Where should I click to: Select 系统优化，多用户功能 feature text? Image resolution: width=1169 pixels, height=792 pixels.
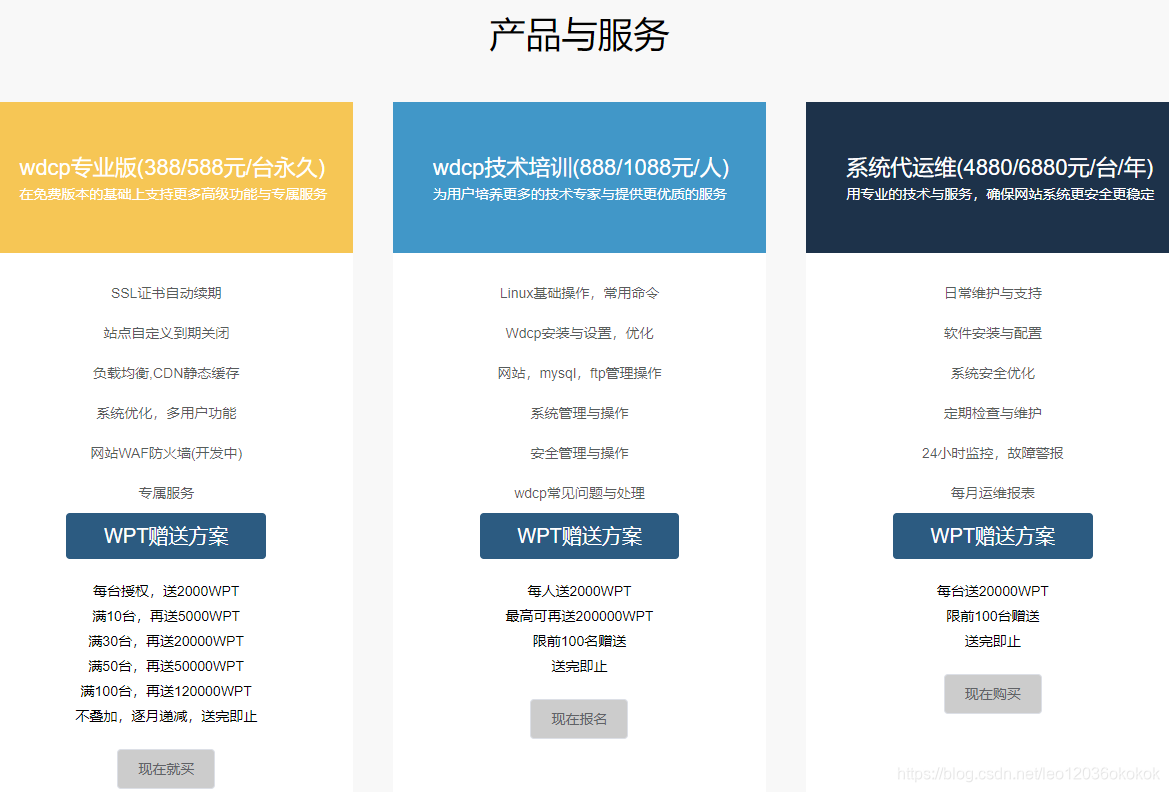(x=166, y=413)
